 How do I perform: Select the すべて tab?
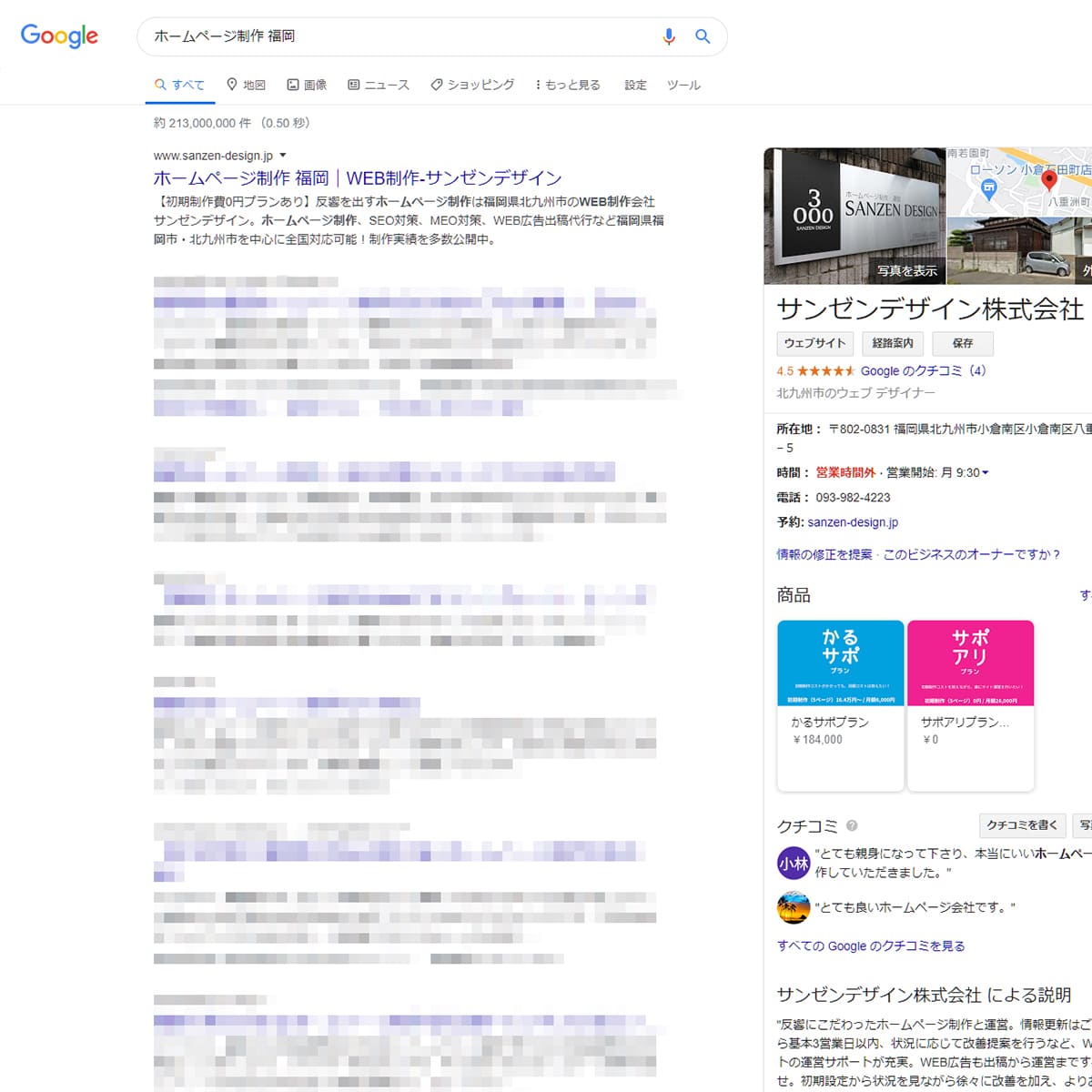[180, 85]
